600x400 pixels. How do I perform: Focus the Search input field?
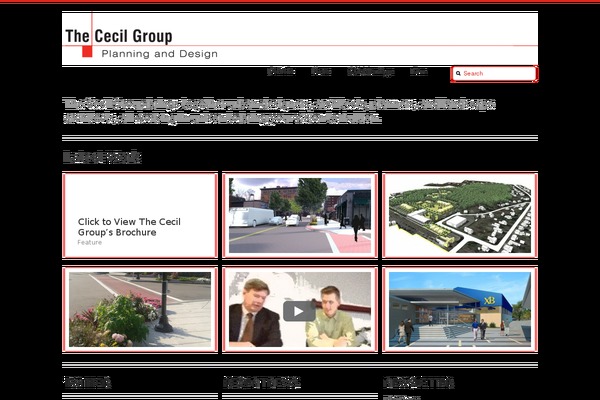click(x=494, y=73)
